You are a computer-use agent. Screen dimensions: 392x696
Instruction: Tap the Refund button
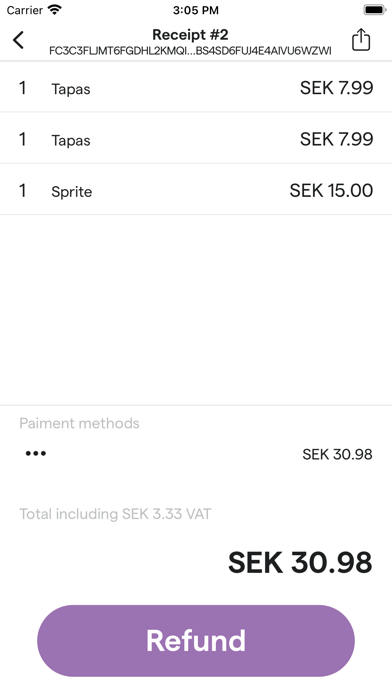tap(196, 641)
